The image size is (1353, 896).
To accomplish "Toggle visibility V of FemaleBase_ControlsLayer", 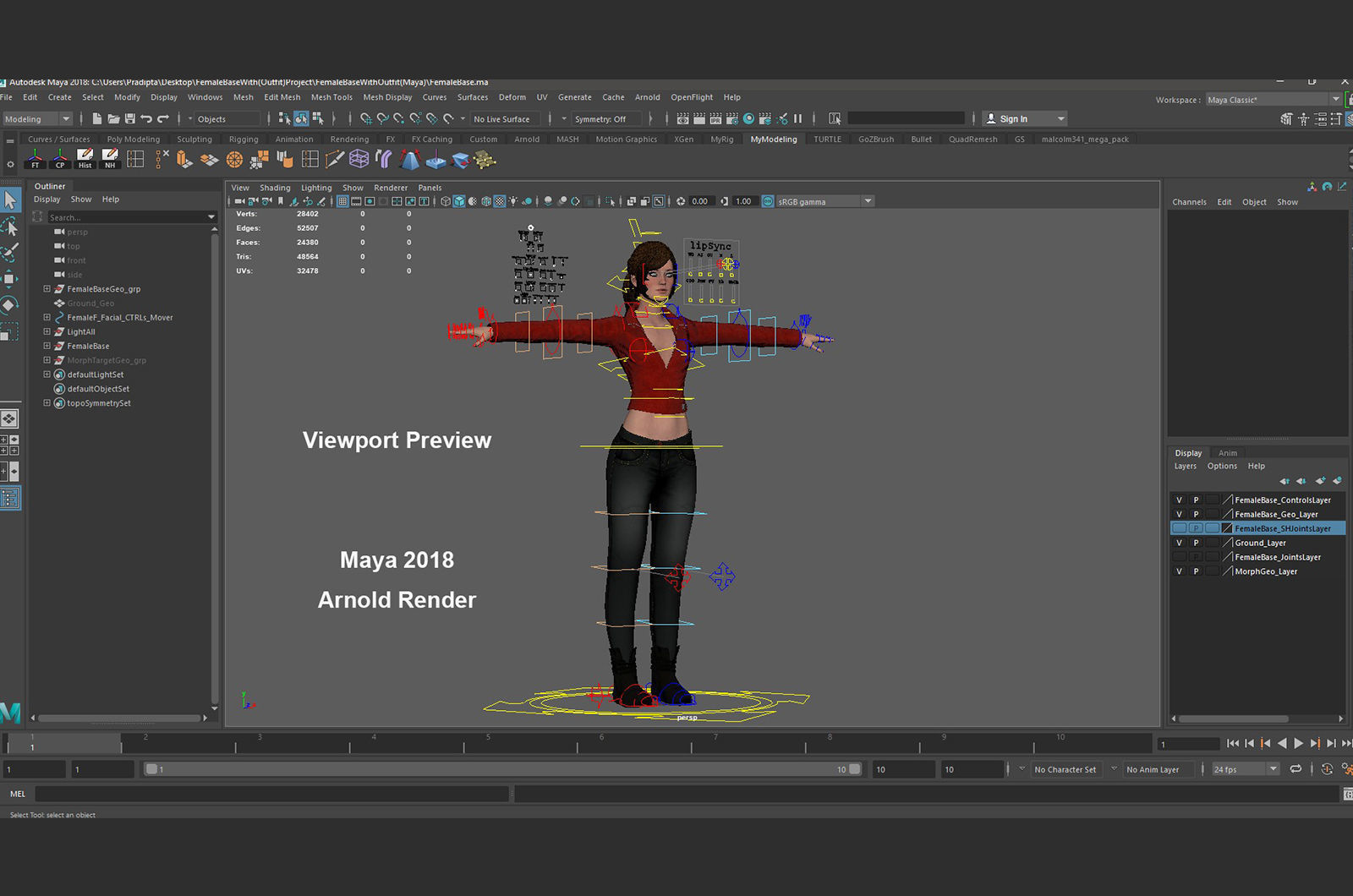I will pyautogui.click(x=1179, y=500).
